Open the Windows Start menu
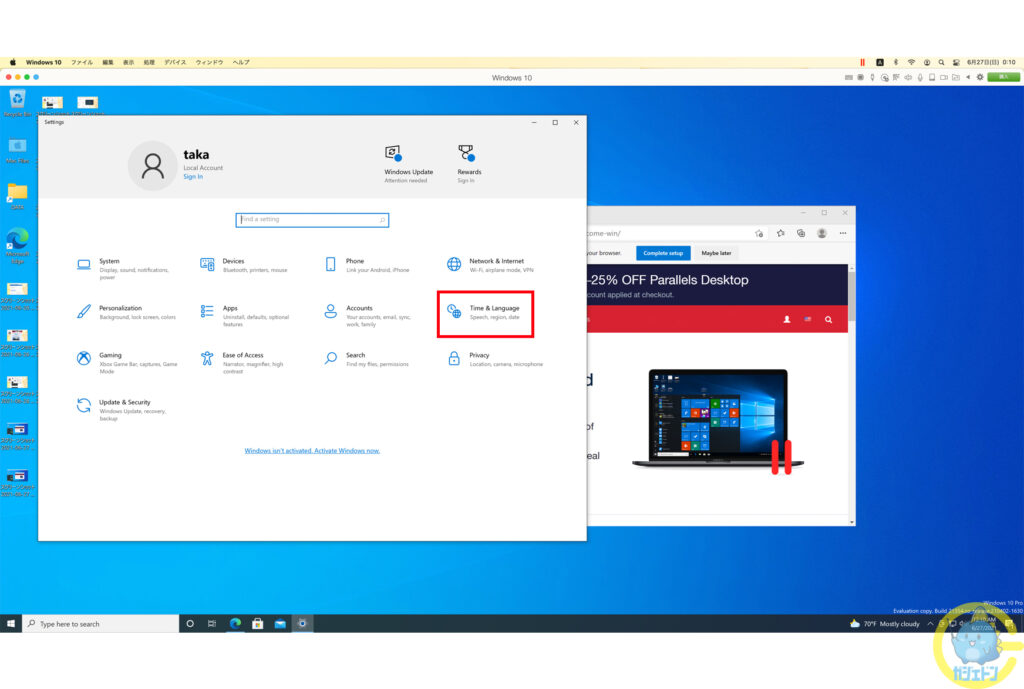This screenshot has width=1024, height=689. (x=10, y=624)
